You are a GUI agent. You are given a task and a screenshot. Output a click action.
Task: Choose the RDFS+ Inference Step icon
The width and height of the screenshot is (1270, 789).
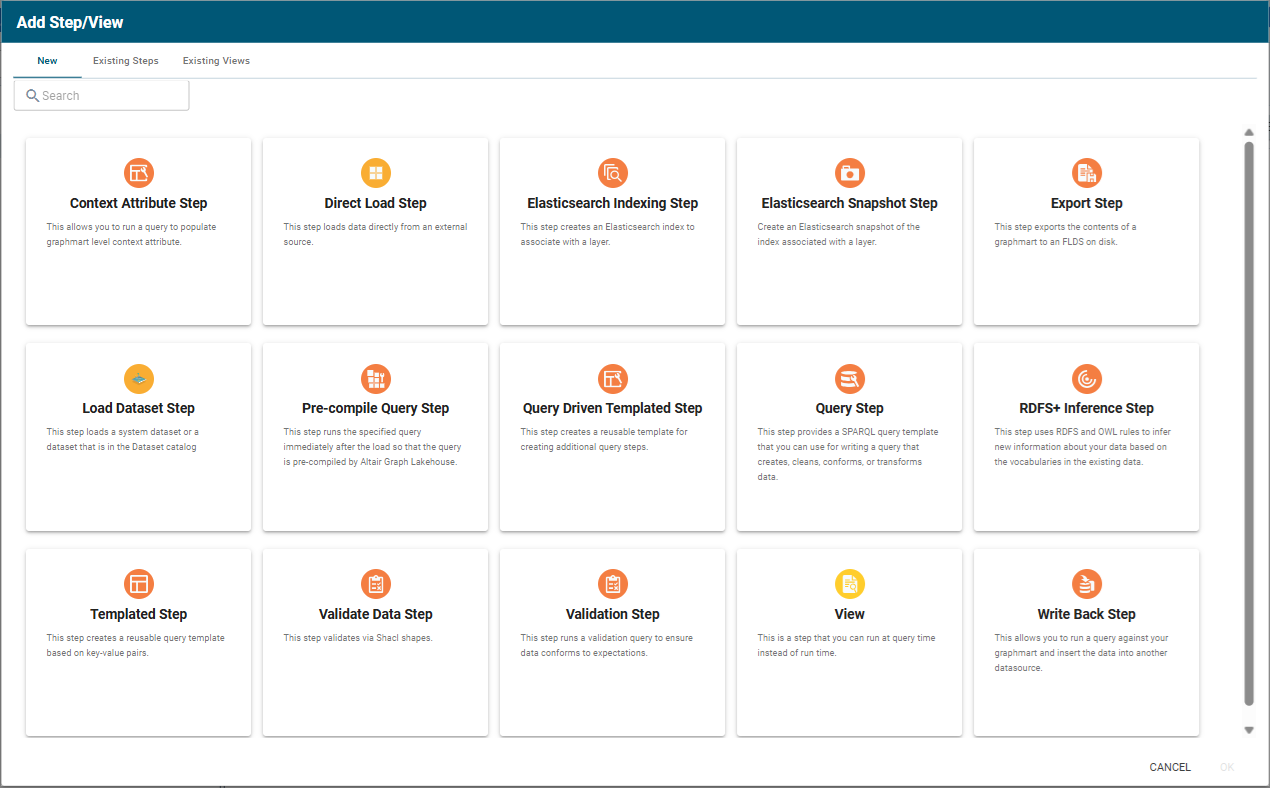[x=1086, y=379]
